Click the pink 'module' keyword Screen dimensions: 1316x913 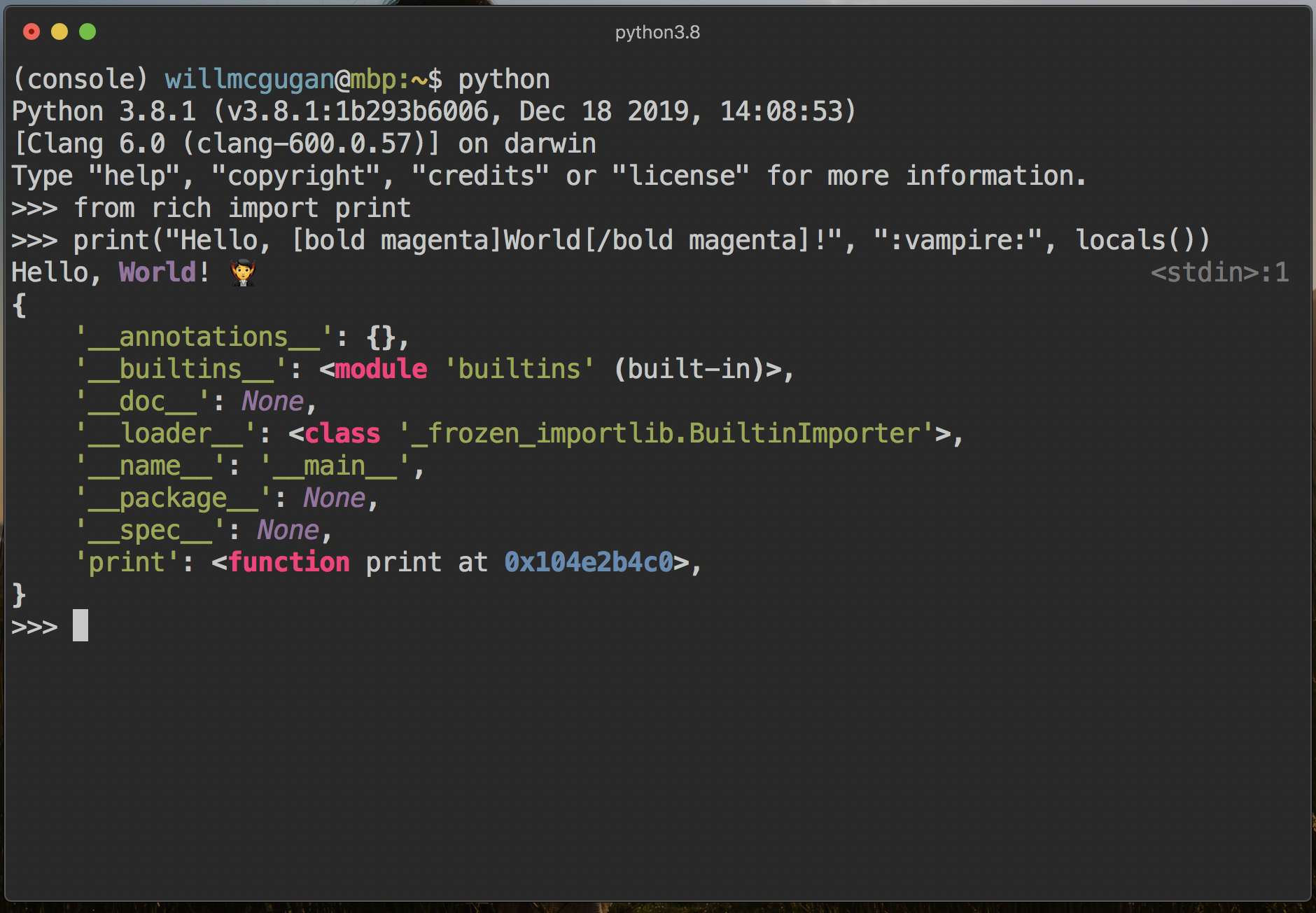(x=381, y=369)
